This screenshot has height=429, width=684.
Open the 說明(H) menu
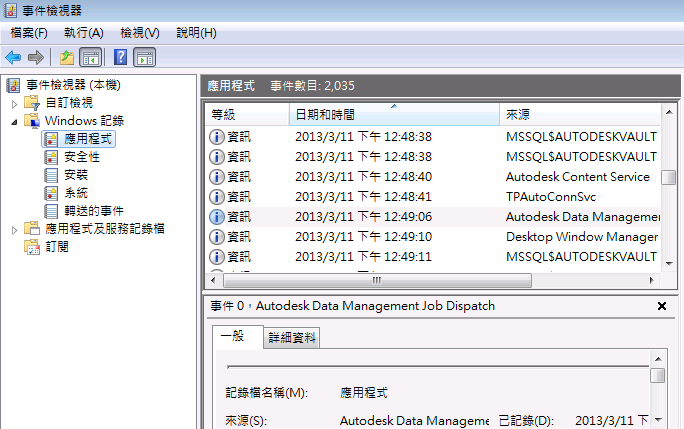coord(196,33)
